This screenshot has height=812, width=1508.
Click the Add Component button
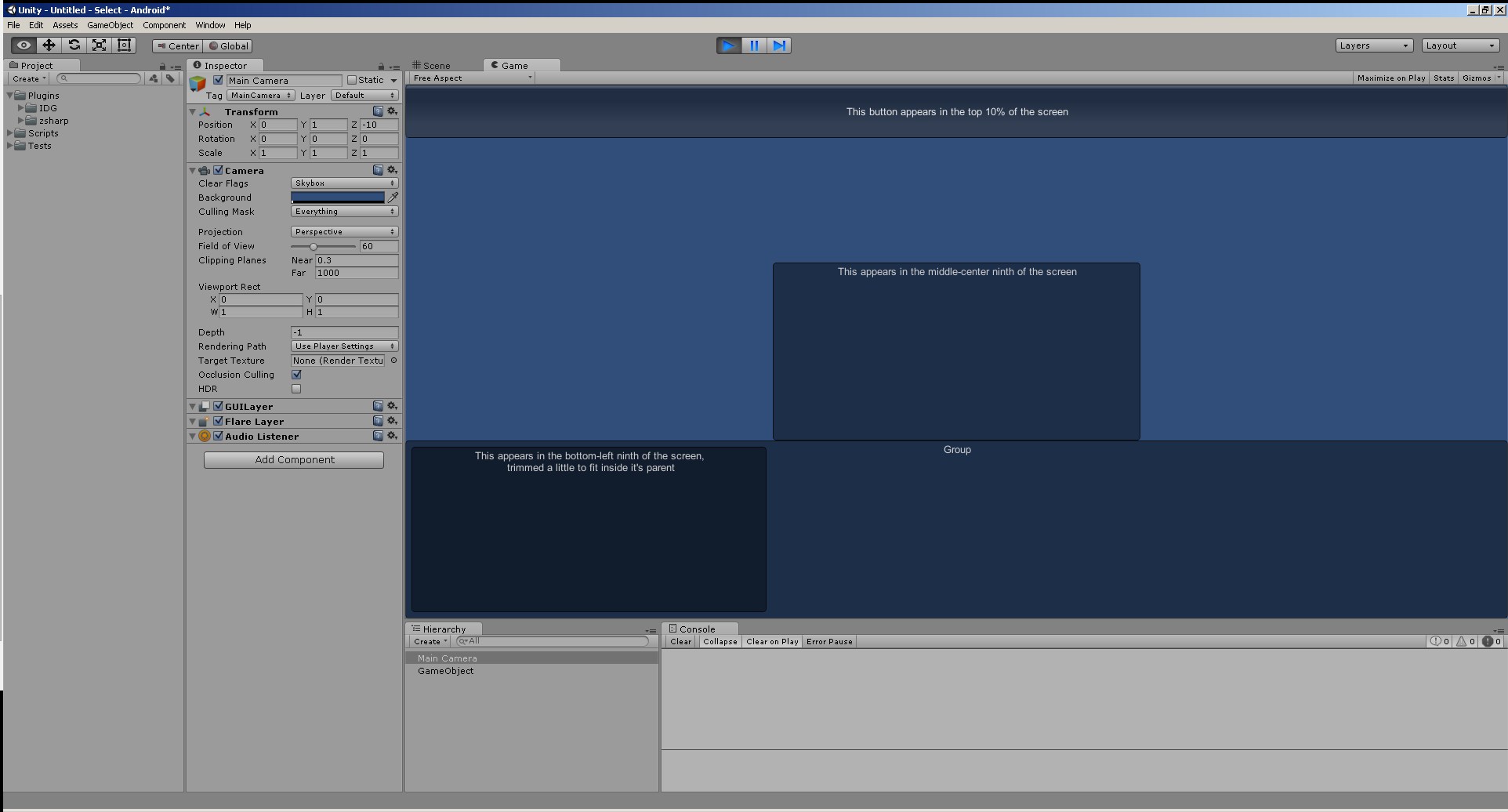(293, 459)
